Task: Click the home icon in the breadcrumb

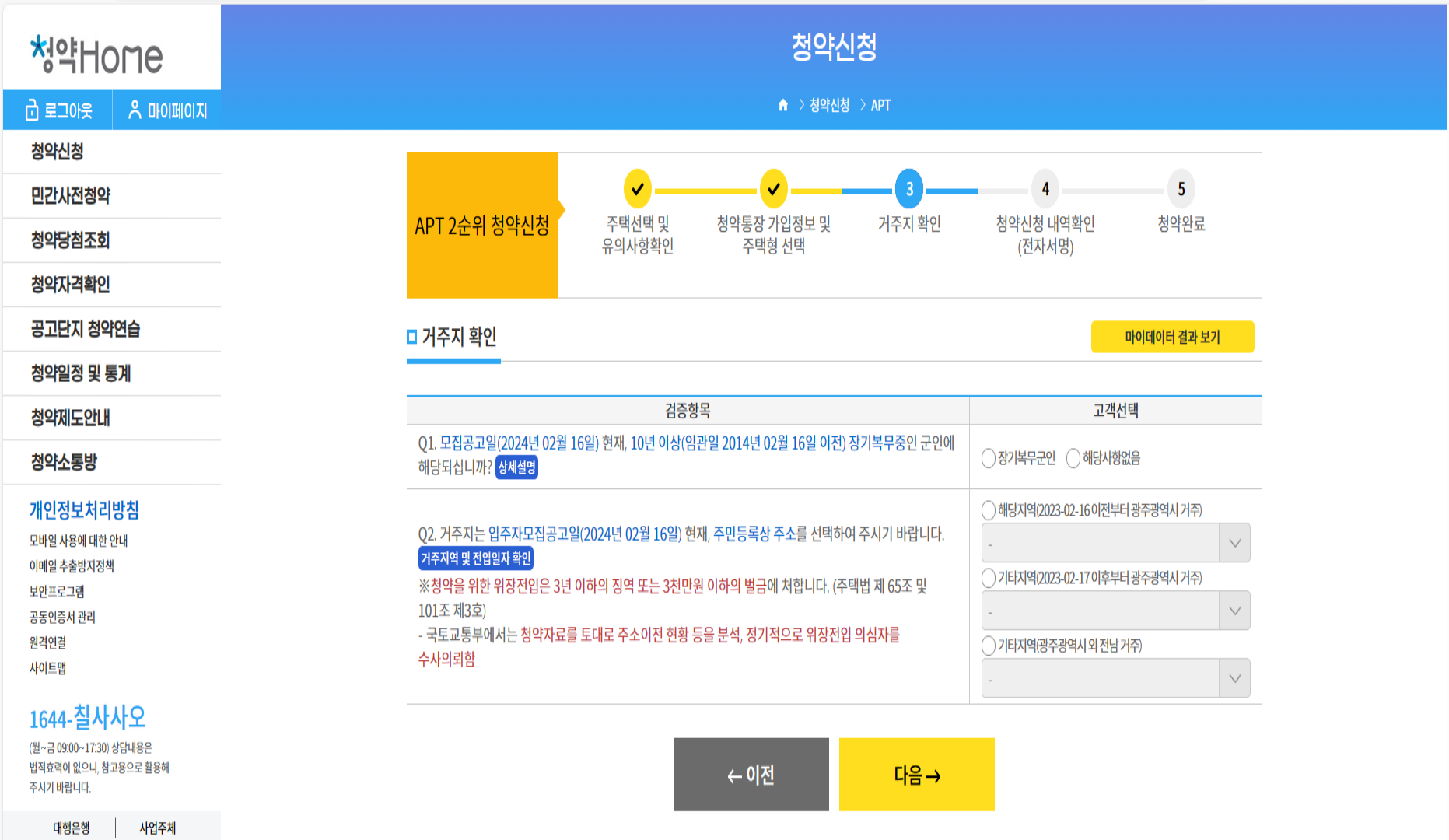Action: pyautogui.click(x=782, y=105)
